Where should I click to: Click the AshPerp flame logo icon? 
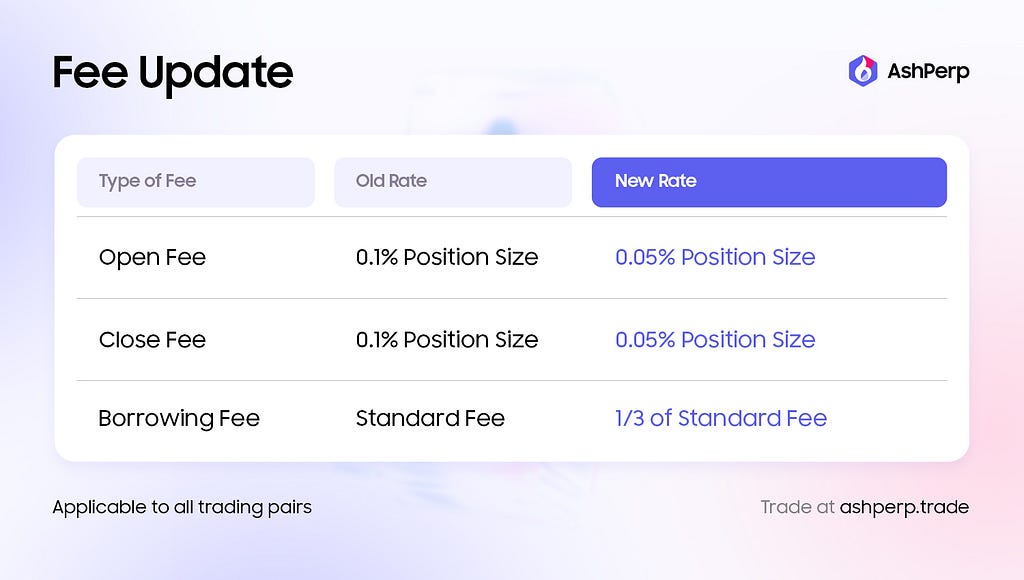tap(863, 71)
